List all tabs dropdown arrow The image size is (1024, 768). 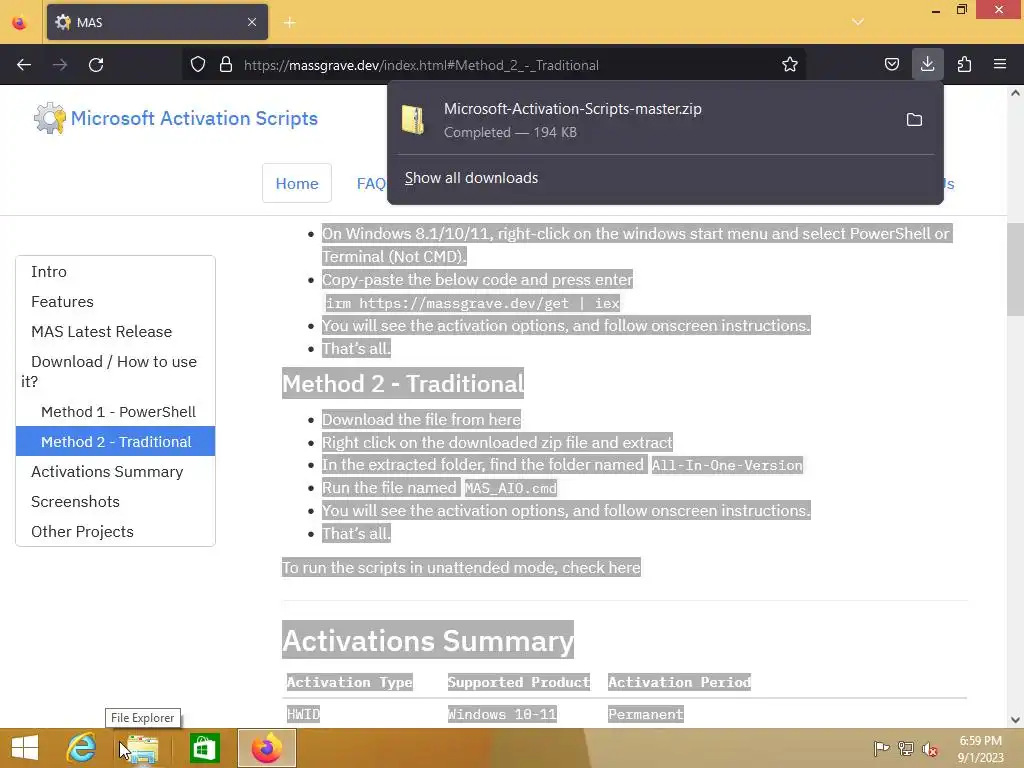(x=857, y=22)
